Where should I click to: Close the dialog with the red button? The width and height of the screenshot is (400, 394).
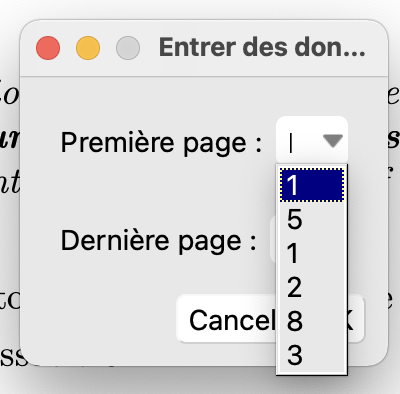(48, 48)
